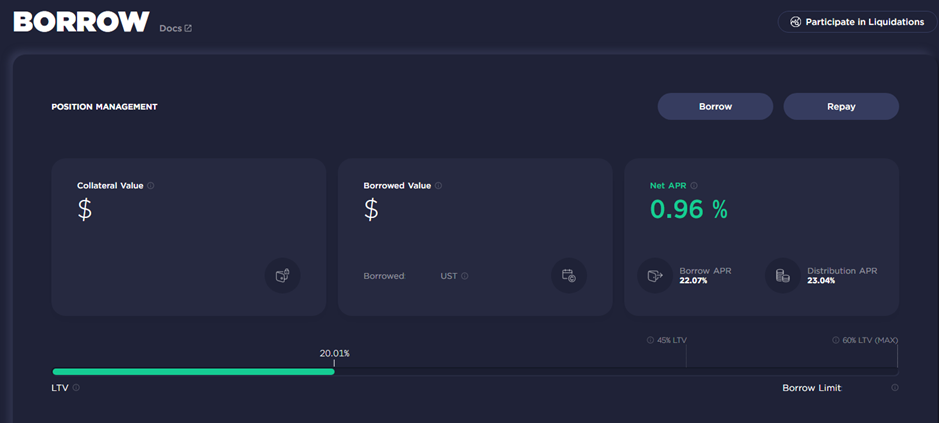Screen dimensions: 939x423
Task: Click the UST currency label
Action: [449, 276]
